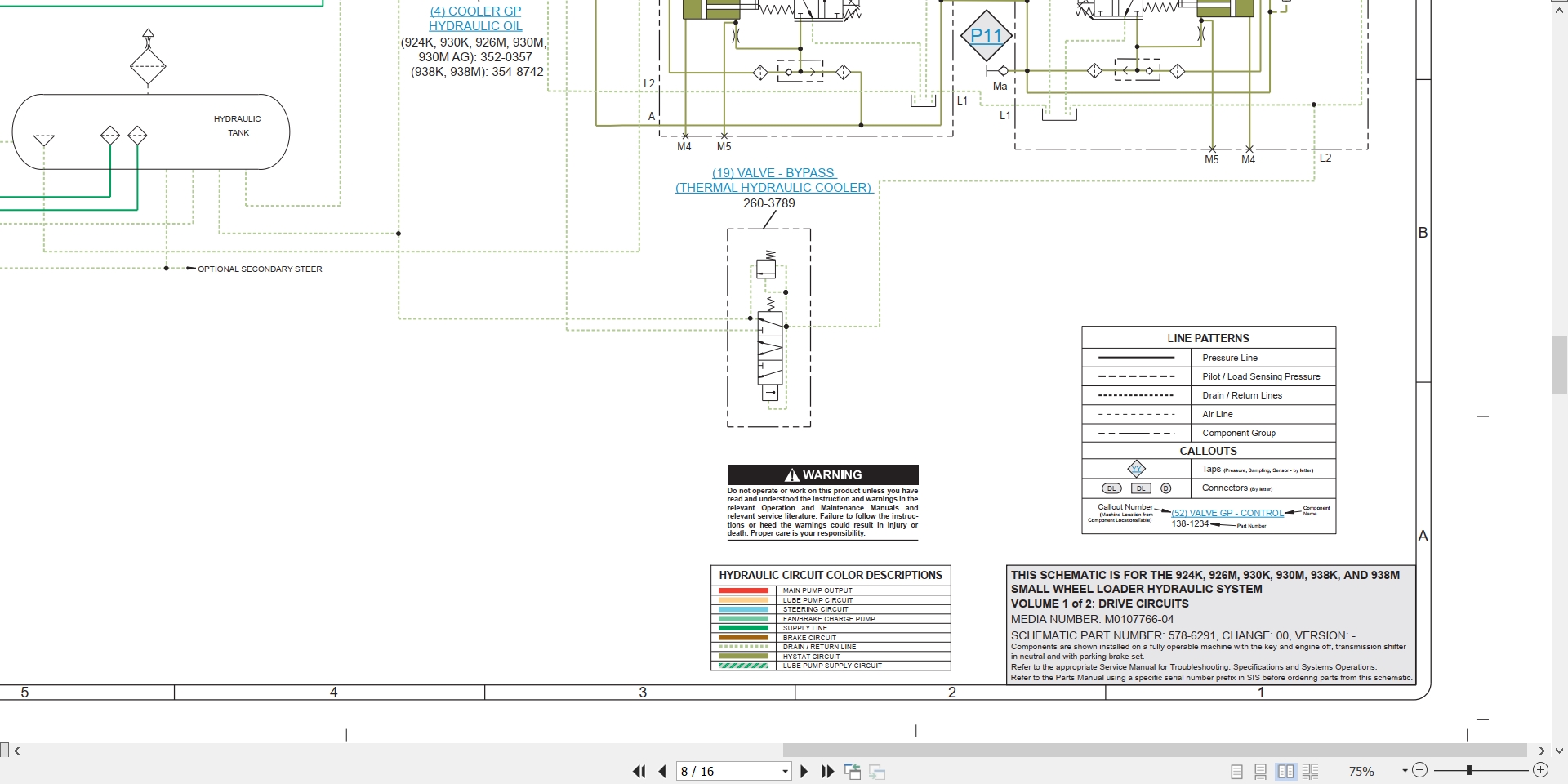Click the vertical scrollbar thumb
The width and height of the screenshot is (1568, 784).
click(x=1559, y=364)
